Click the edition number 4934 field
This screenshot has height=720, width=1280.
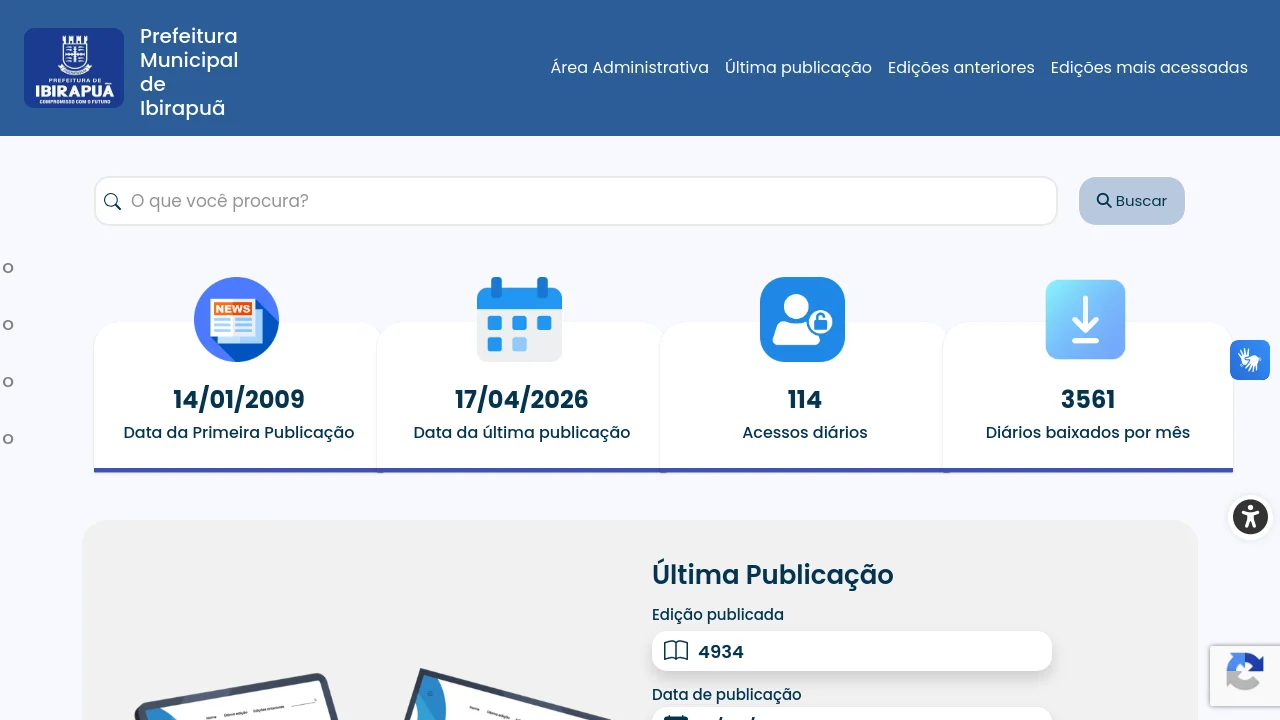852,651
